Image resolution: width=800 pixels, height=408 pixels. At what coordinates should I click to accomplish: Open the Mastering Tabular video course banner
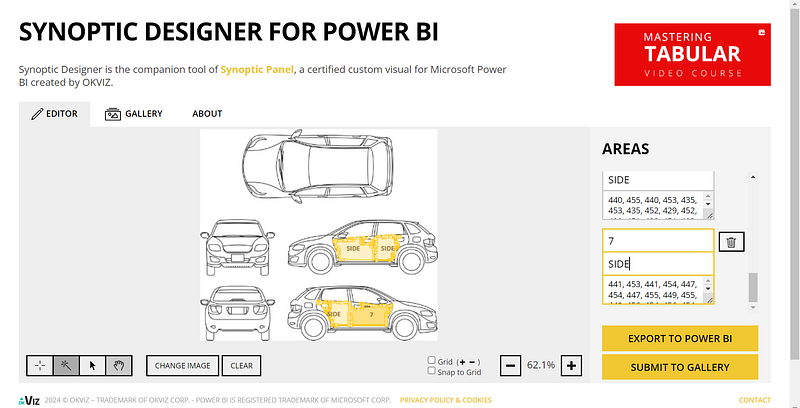[692, 55]
